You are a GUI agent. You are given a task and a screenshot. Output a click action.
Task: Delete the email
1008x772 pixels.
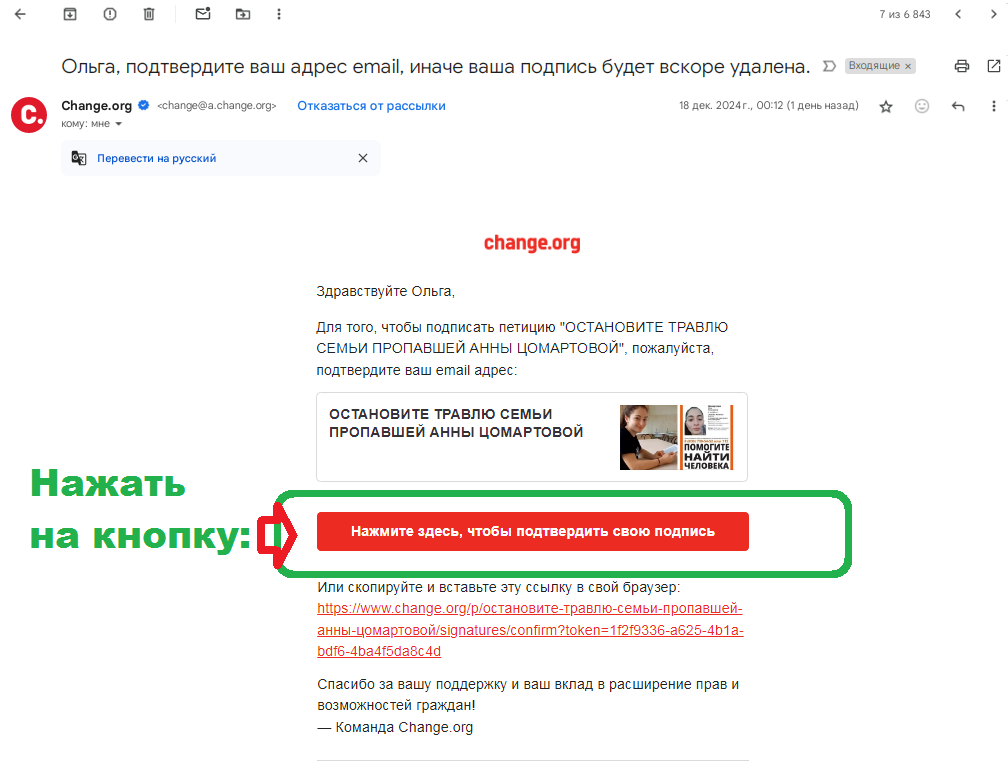[151, 14]
